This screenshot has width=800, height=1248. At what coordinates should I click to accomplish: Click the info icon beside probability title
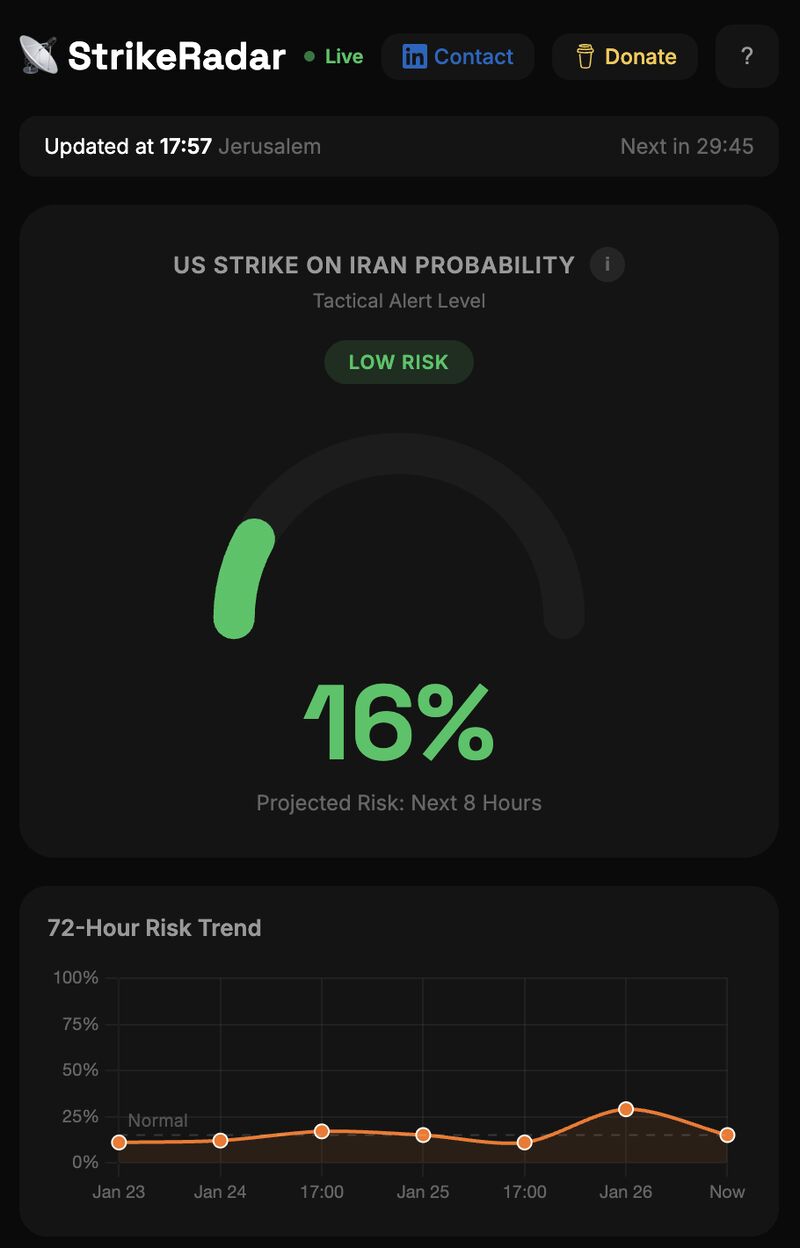(x=607, y=265)
